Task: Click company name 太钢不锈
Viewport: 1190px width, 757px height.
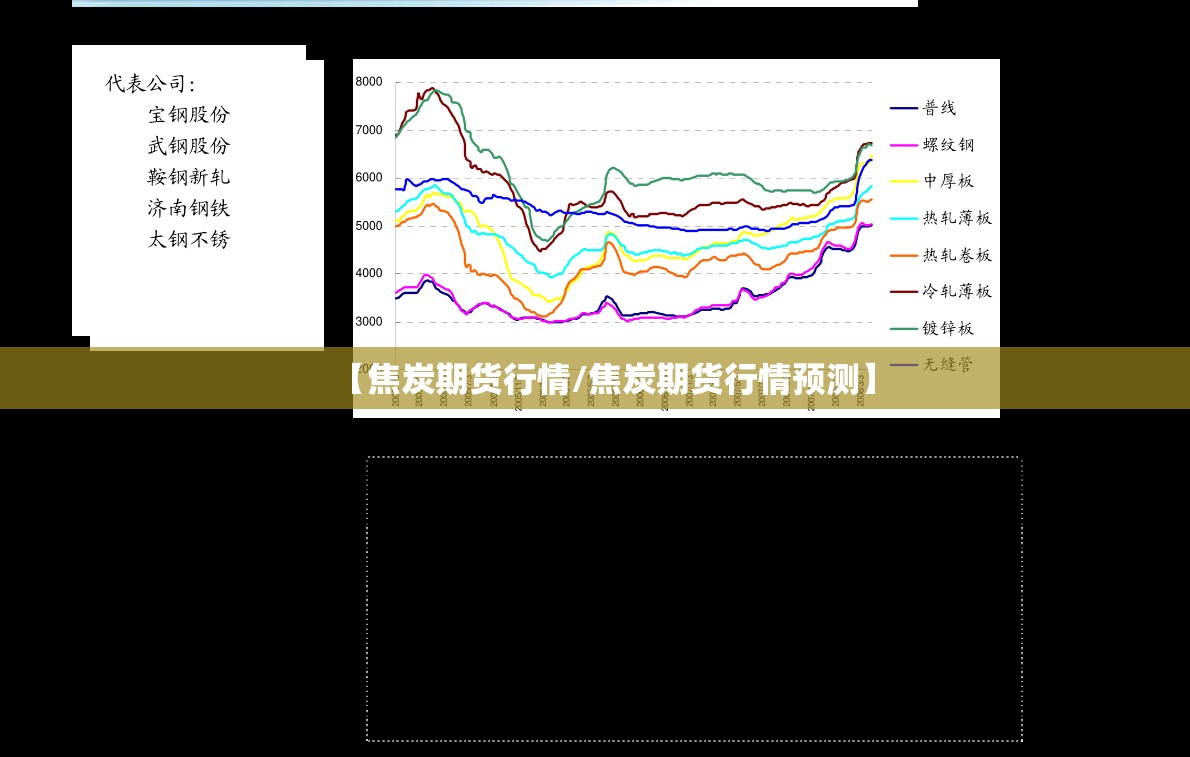Action: (x=188, y=239)
